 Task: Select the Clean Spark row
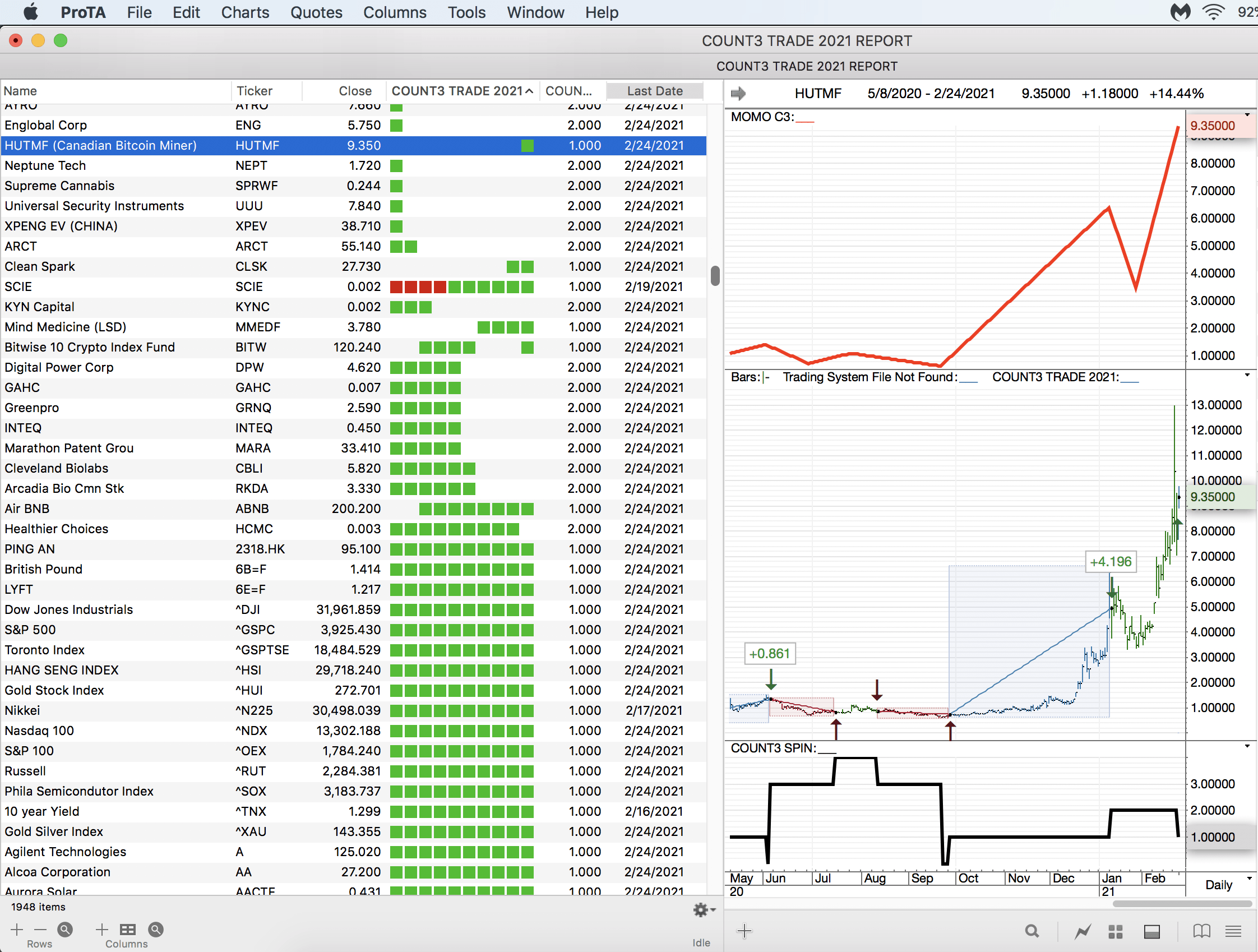click(353, 267)
